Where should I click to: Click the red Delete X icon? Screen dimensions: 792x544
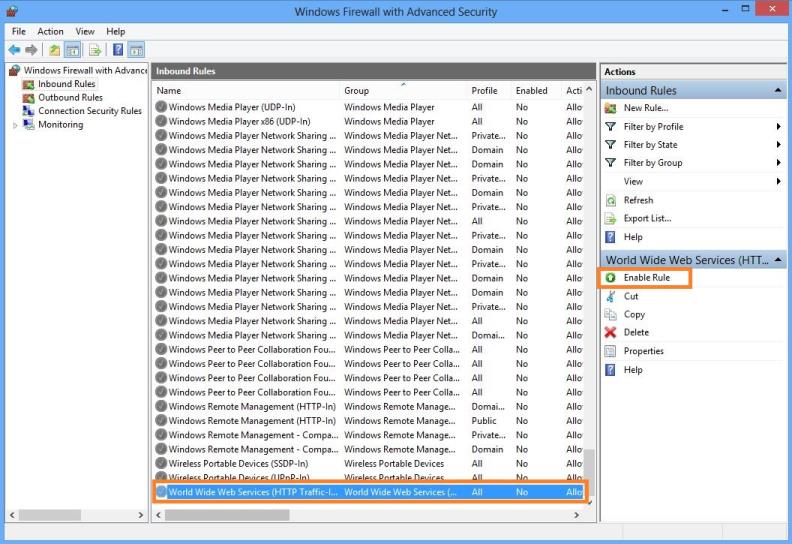pyautogui.click(x=611, y=333)
